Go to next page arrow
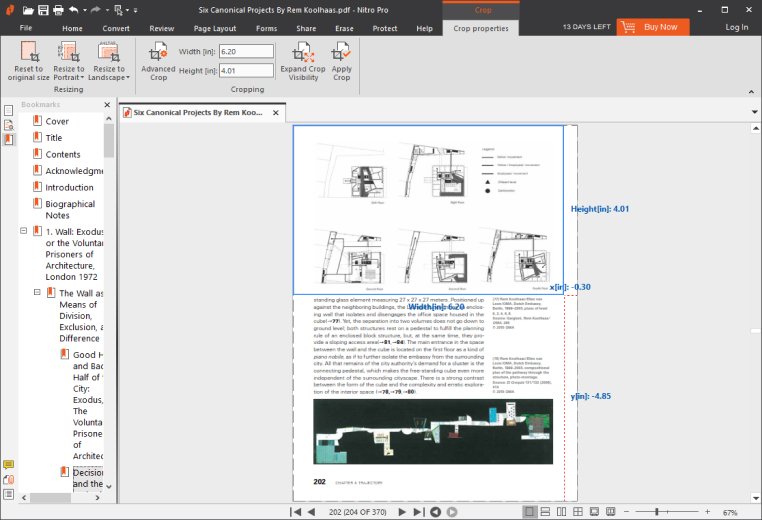762x520 pixels. click(x=401, y=512)
